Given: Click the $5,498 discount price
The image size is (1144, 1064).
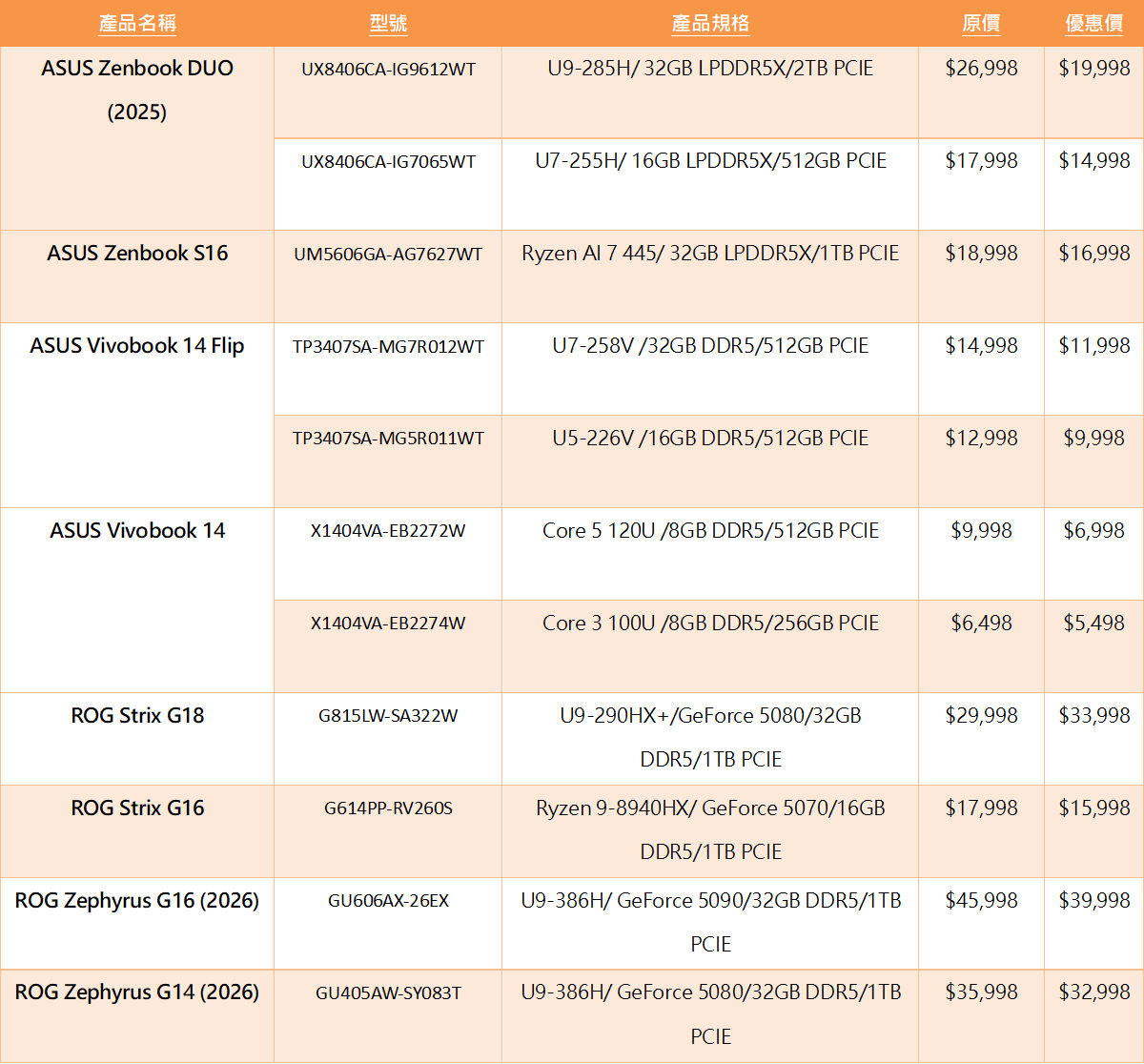Looking at the screenshot, I should [1093, 624].
